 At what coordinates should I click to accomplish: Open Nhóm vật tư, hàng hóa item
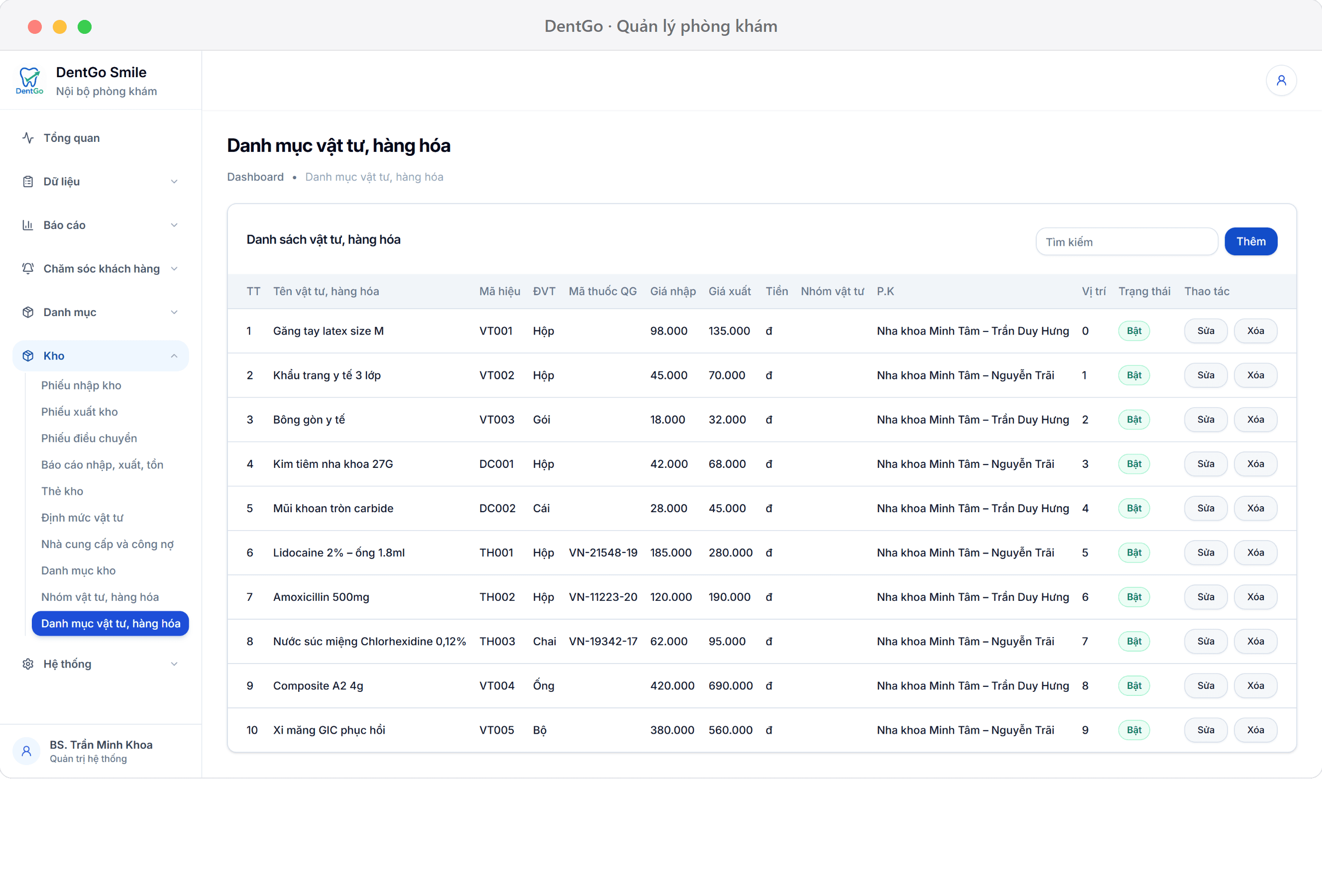[100, 597]
